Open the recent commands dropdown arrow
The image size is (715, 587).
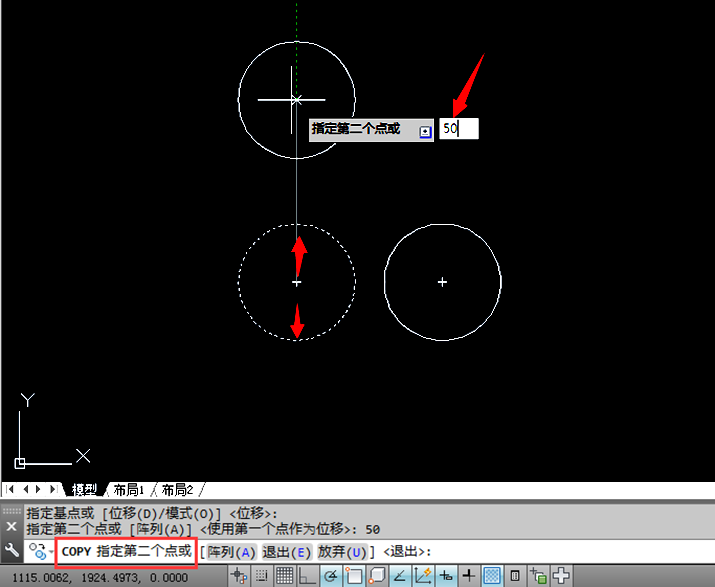[51, 552]
